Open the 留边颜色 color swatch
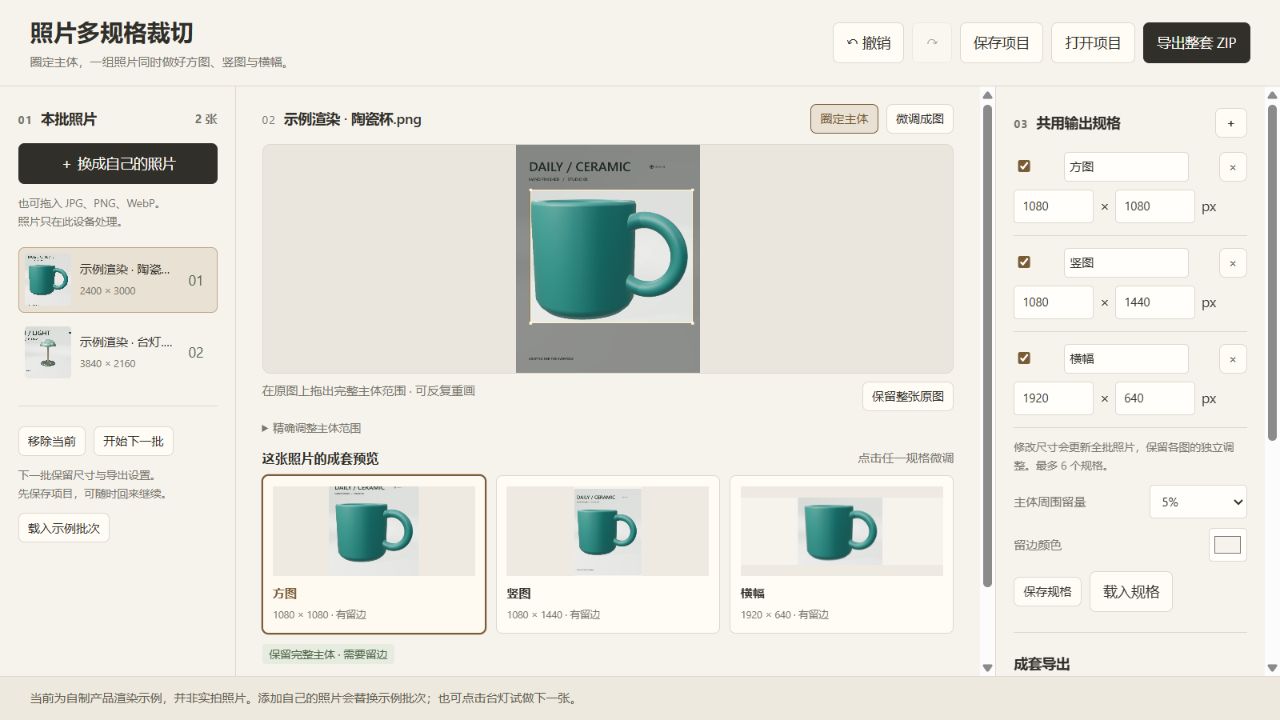Screen dimensions: 1280x720 (1227, 545)
